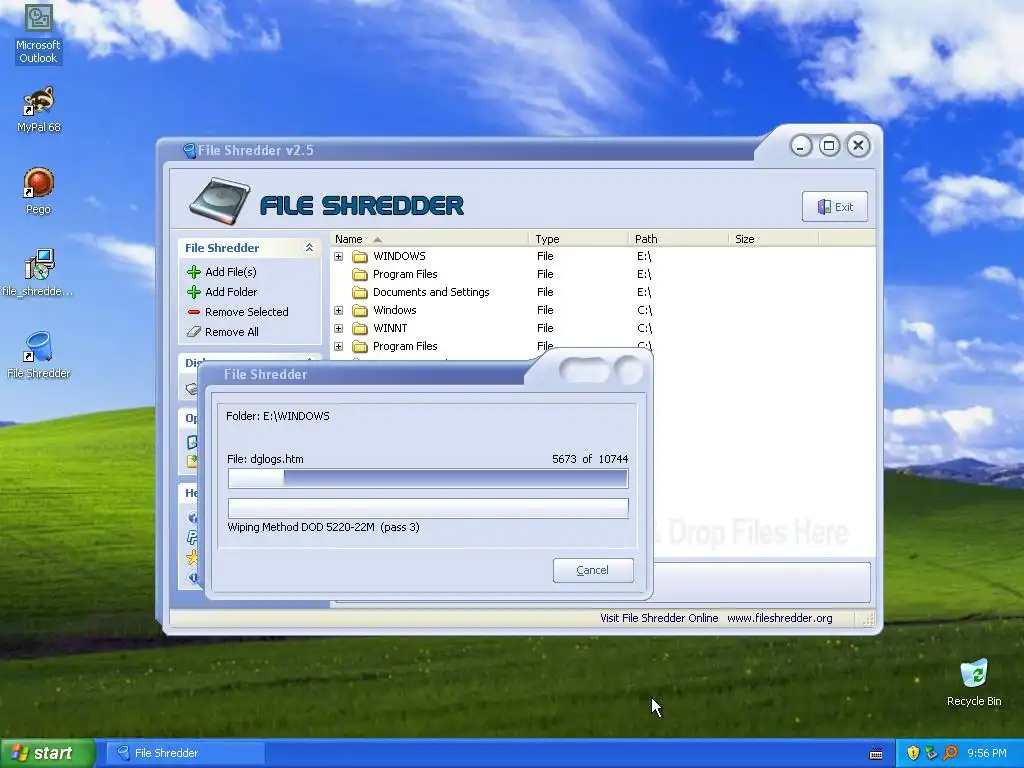Click the eraser Remove All icon

pyautogui.click(x=194, y=332)
